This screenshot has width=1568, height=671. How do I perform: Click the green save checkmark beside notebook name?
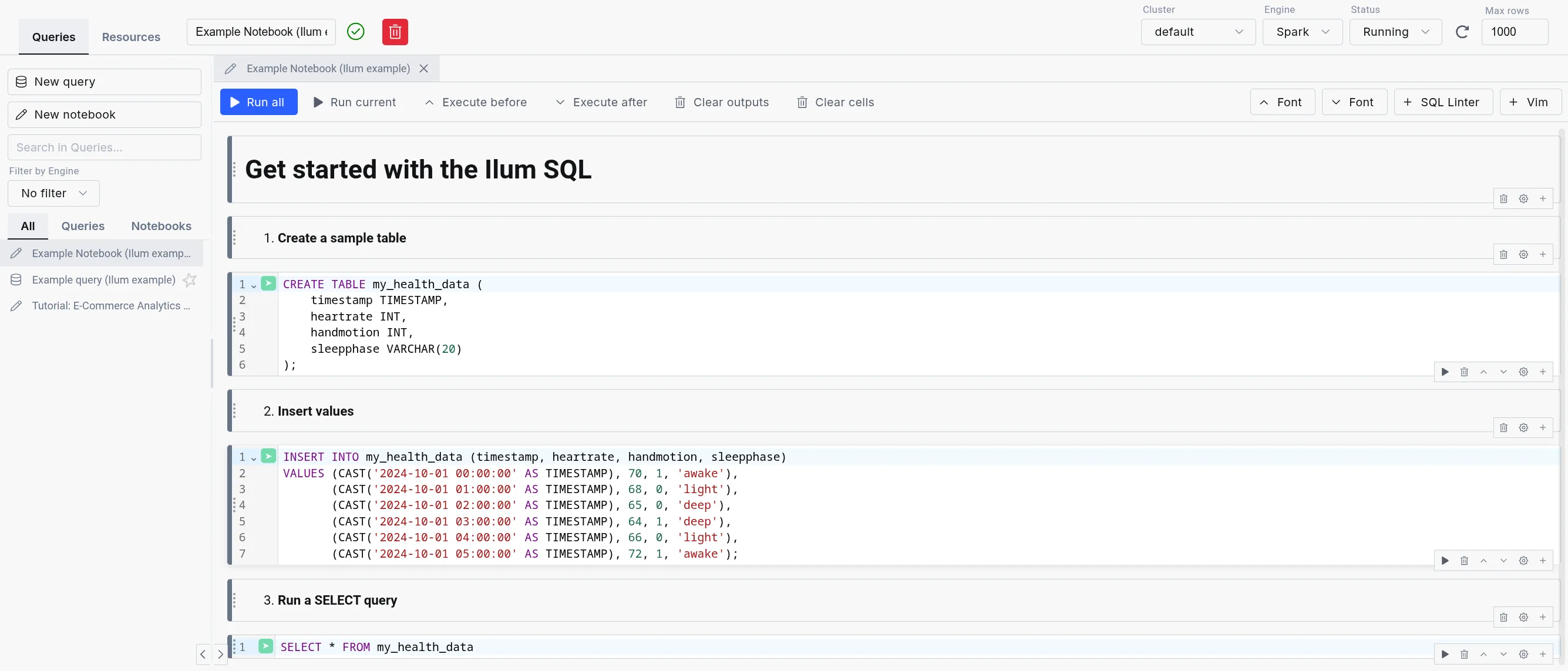click(x=356, y=32)
